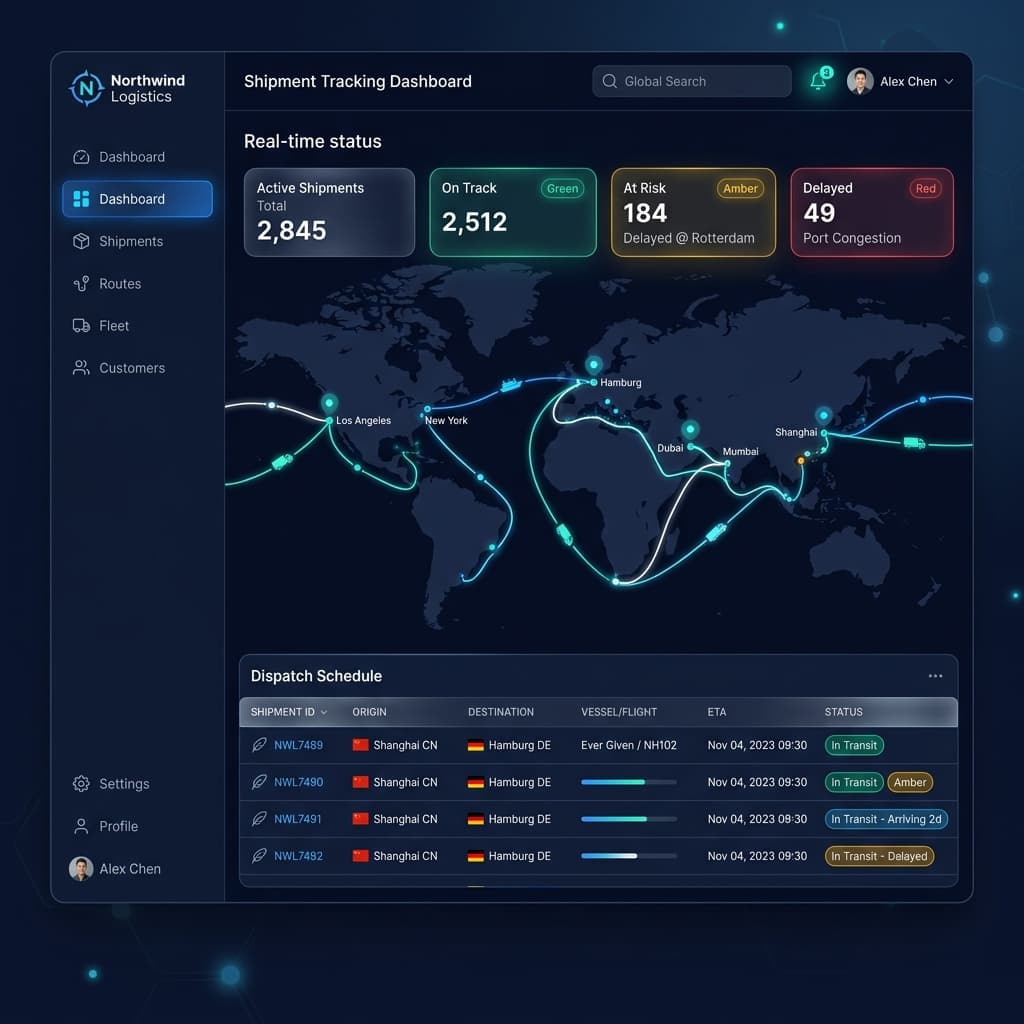1024x1024 pixels.
Task: Click Alex Chen avatar in sidebar
Action: [81, 869]
